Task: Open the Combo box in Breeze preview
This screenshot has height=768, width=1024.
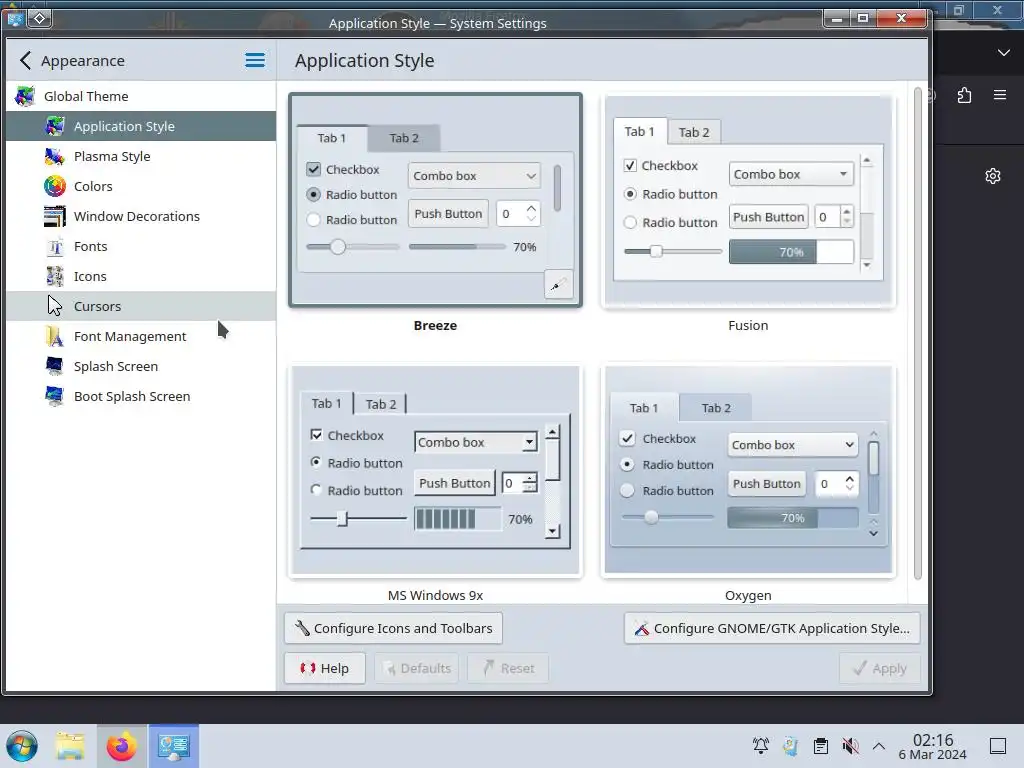Action: (x=474, y=176)
